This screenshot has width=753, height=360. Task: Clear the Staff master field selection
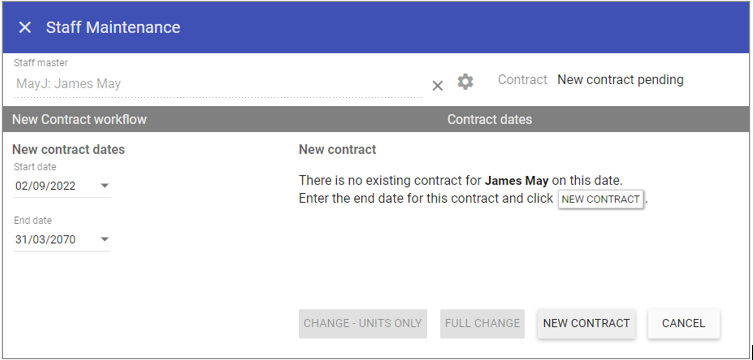437,86
